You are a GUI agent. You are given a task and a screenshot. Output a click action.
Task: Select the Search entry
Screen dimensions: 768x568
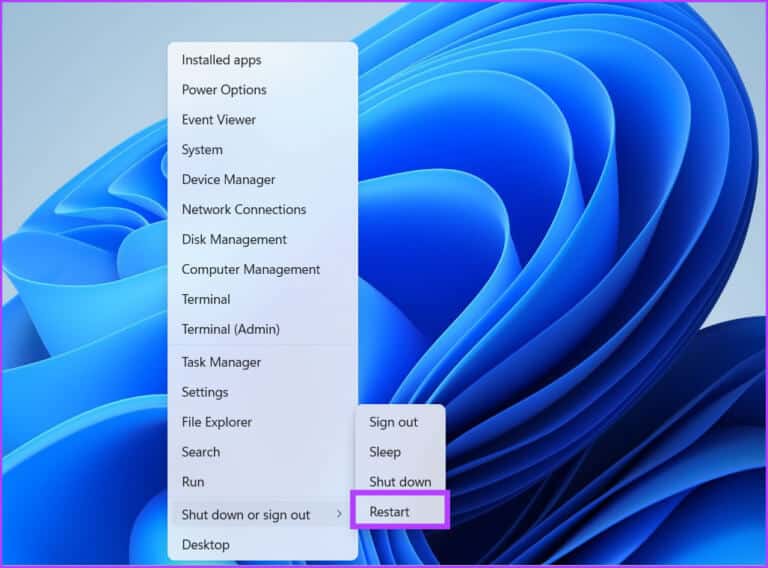point(263,452)
